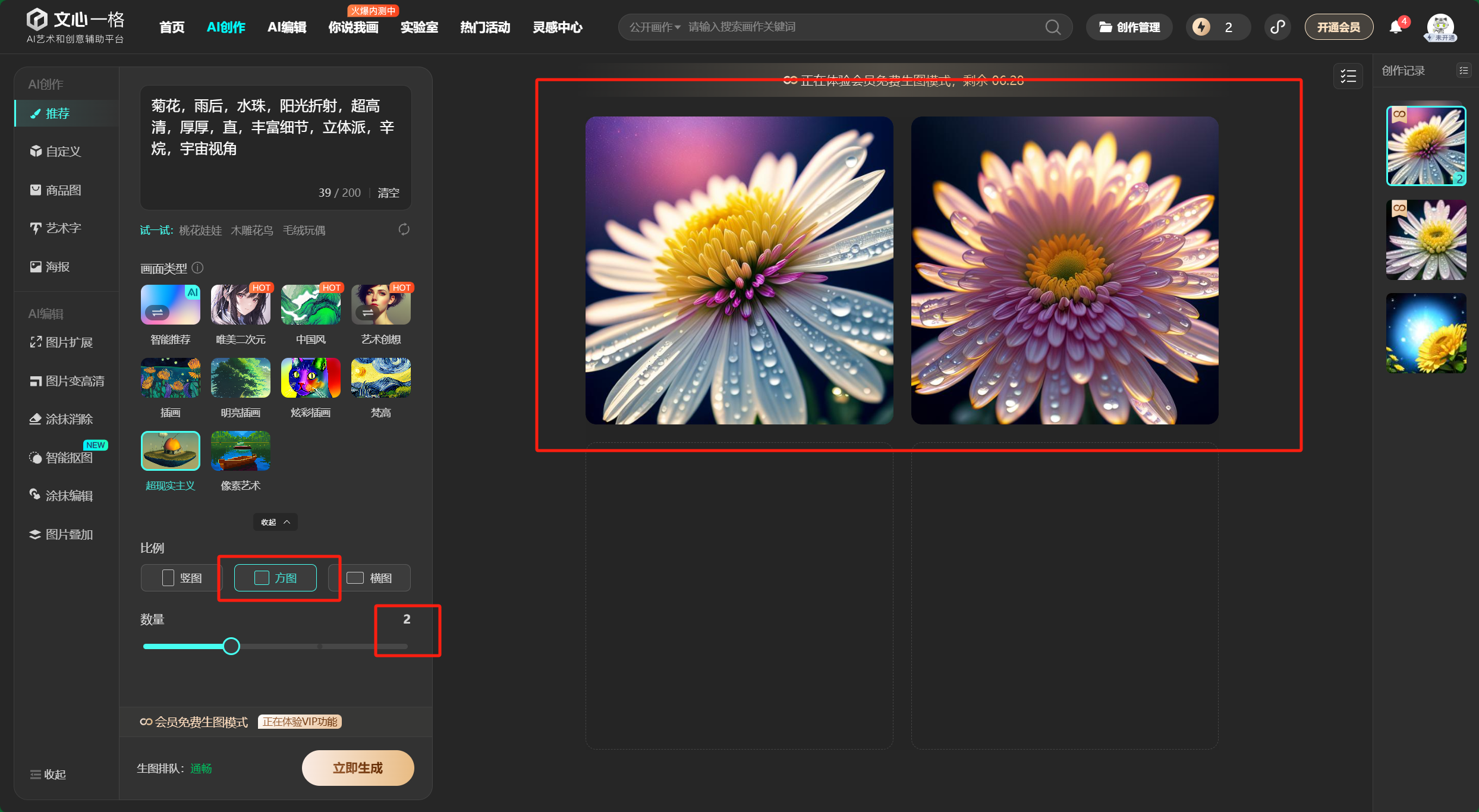This screenshot has width=1479, height=812.
Task: Open the sunflower thumbnail in 创作记录
Action: (x=1426, y=333)
